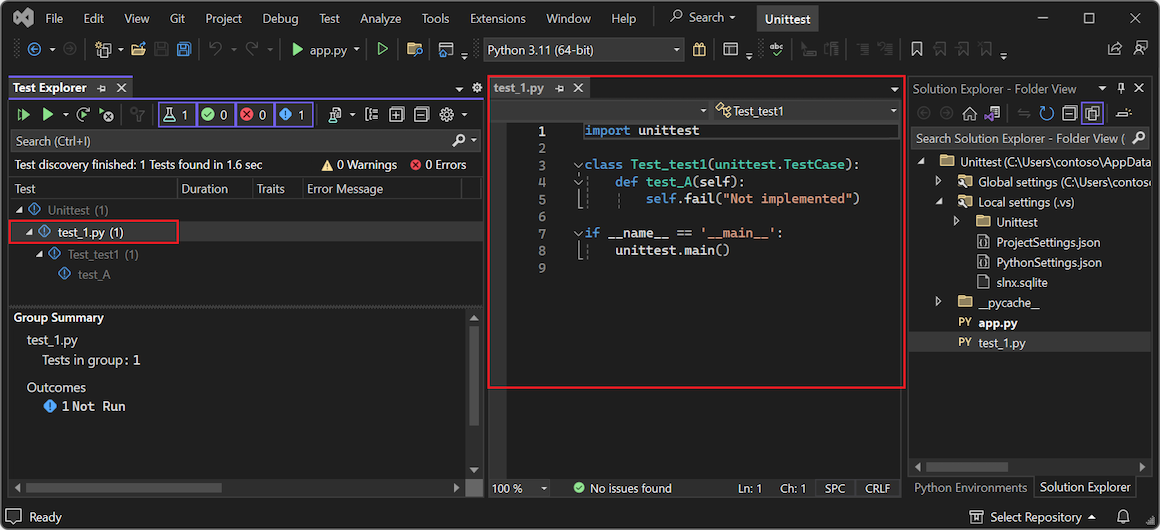Expand the __pycache__ folder in Solution Explorer

click(x=938, y=302)
